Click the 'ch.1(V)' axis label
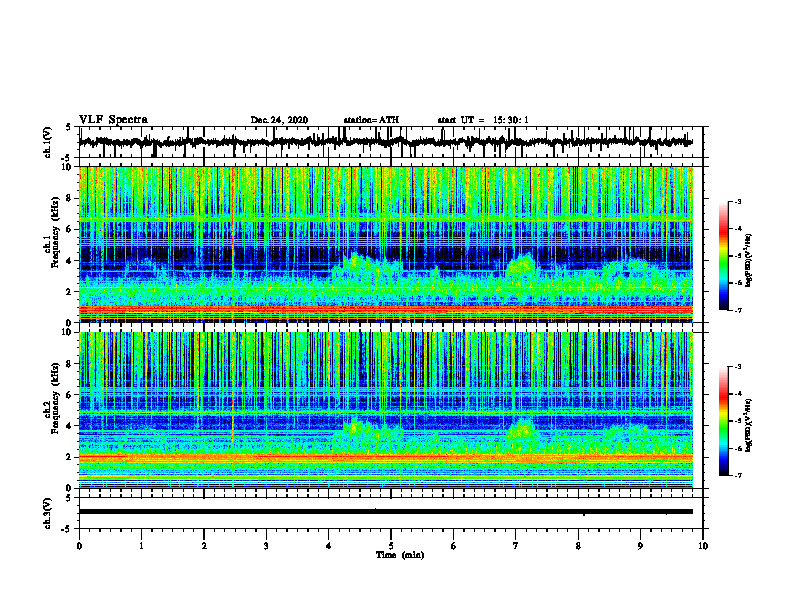Image resolution: width=792 pixels, height=612 pixels. click(x=48, y=142)
